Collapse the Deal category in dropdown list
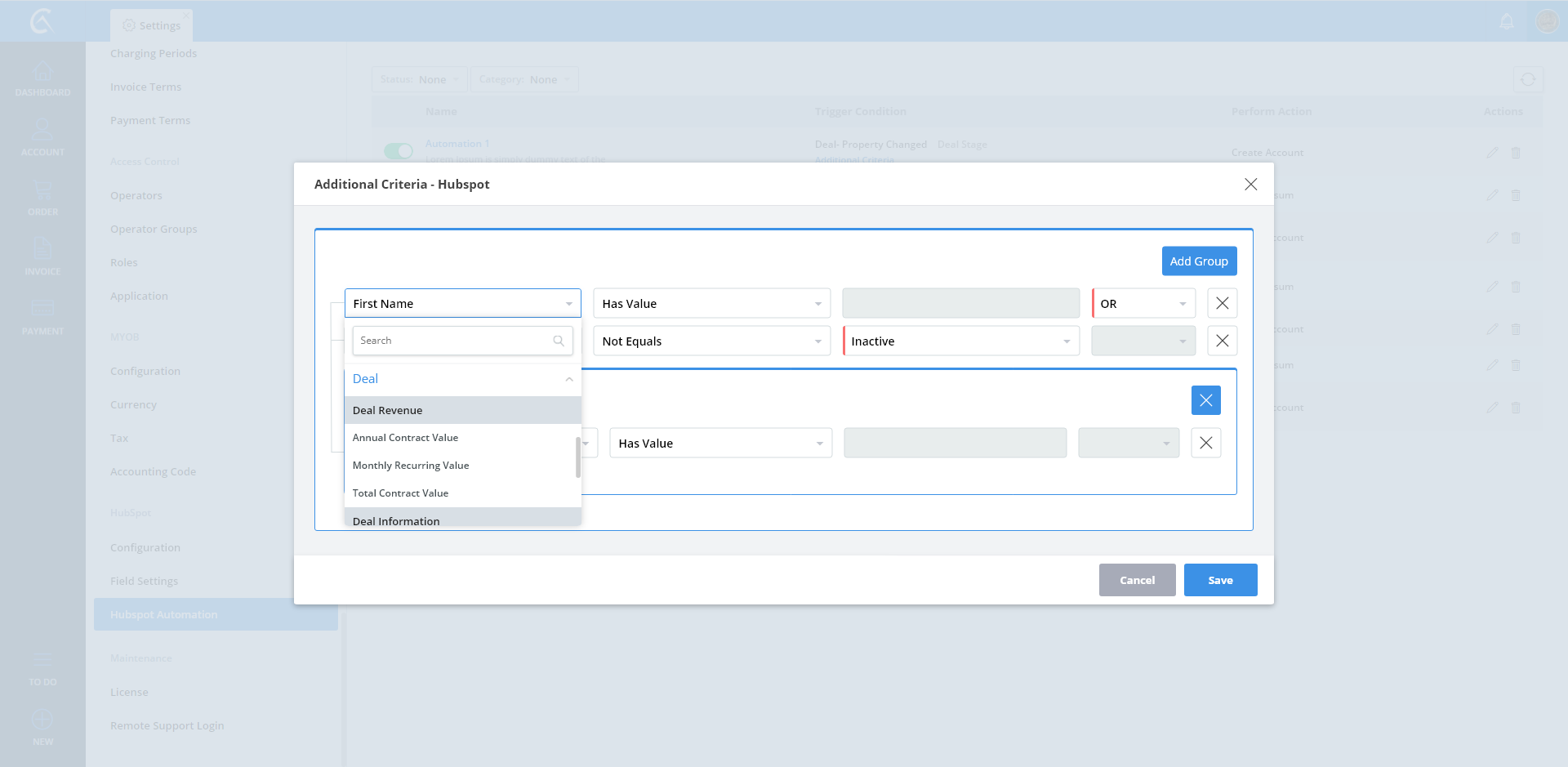This screenshot has width=1568, height=767. click(x=569, y=379)
